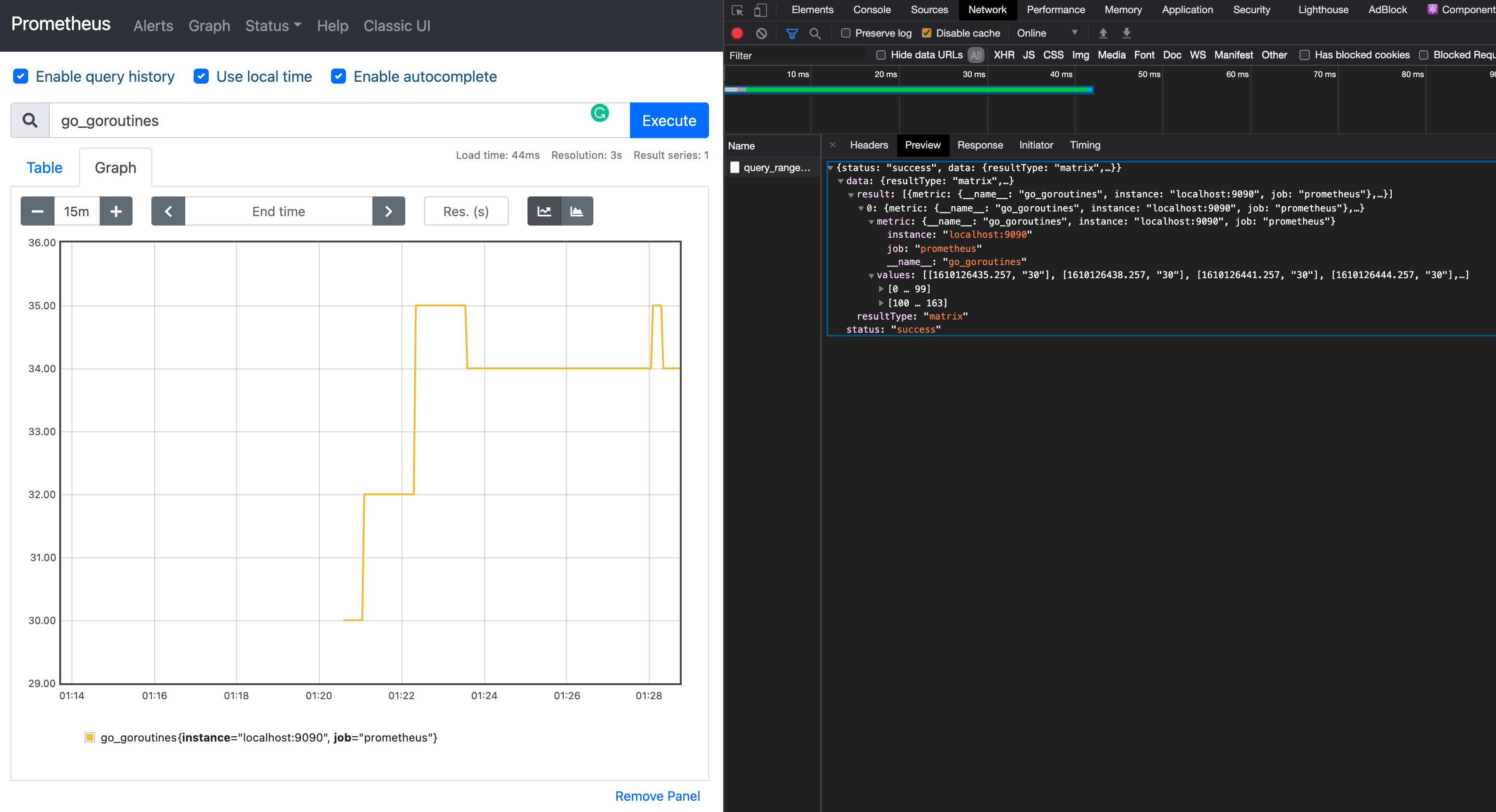The height and width of the screenshot is (812, 1496).
Task: Select the Graph panel tab
Action: coord(116,168)
